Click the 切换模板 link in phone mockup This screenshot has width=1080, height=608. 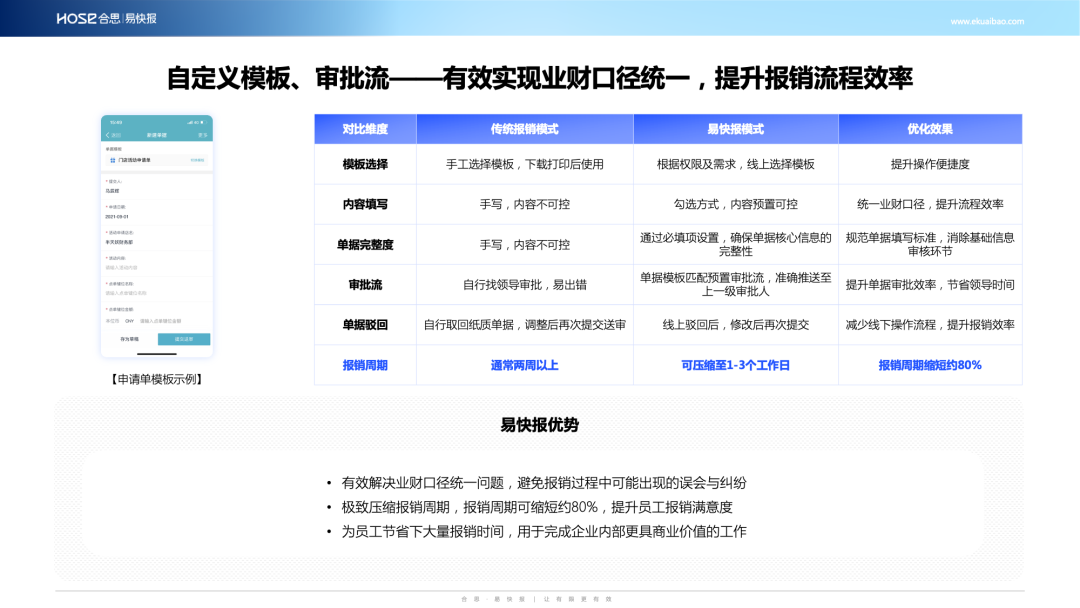click(x=198, y=159)
